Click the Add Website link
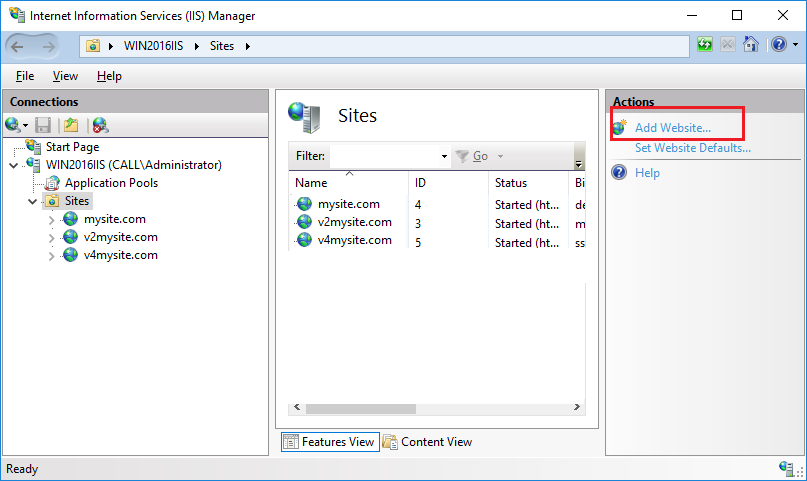The width and height of the screenshot is (807, 481). click(x=673, y=128)
